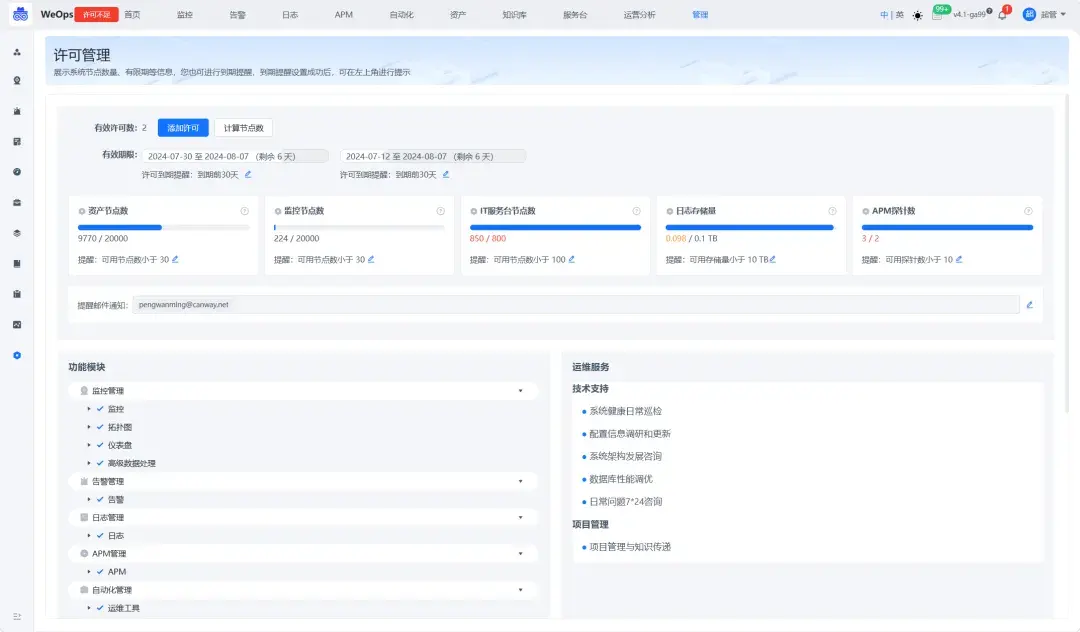This screenshot has height=632, width=1080.
Task: Open the message icon with 99+ badge
Action: pos(938,14)
